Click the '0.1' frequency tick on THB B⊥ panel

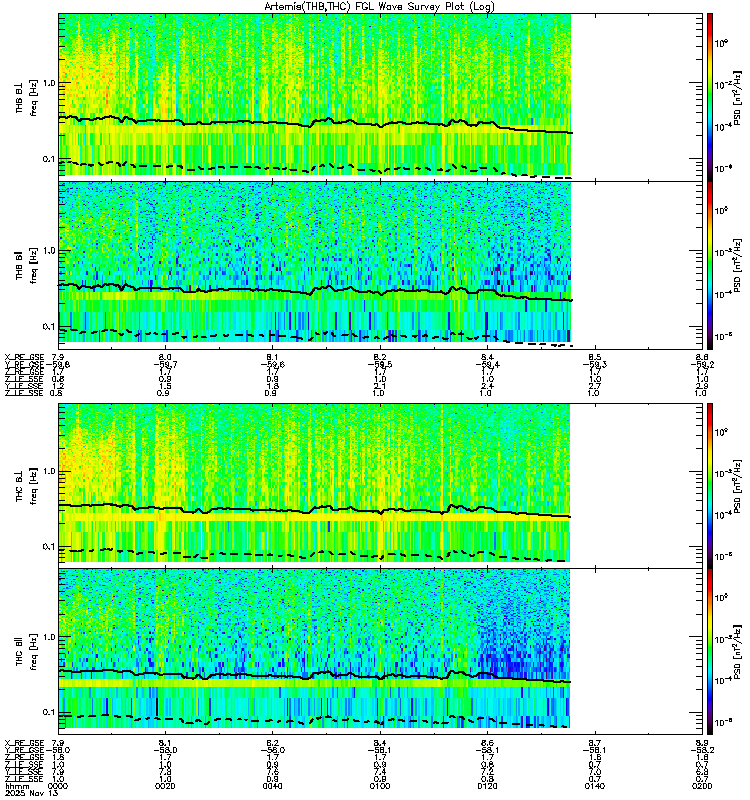[x=49, y=159]
